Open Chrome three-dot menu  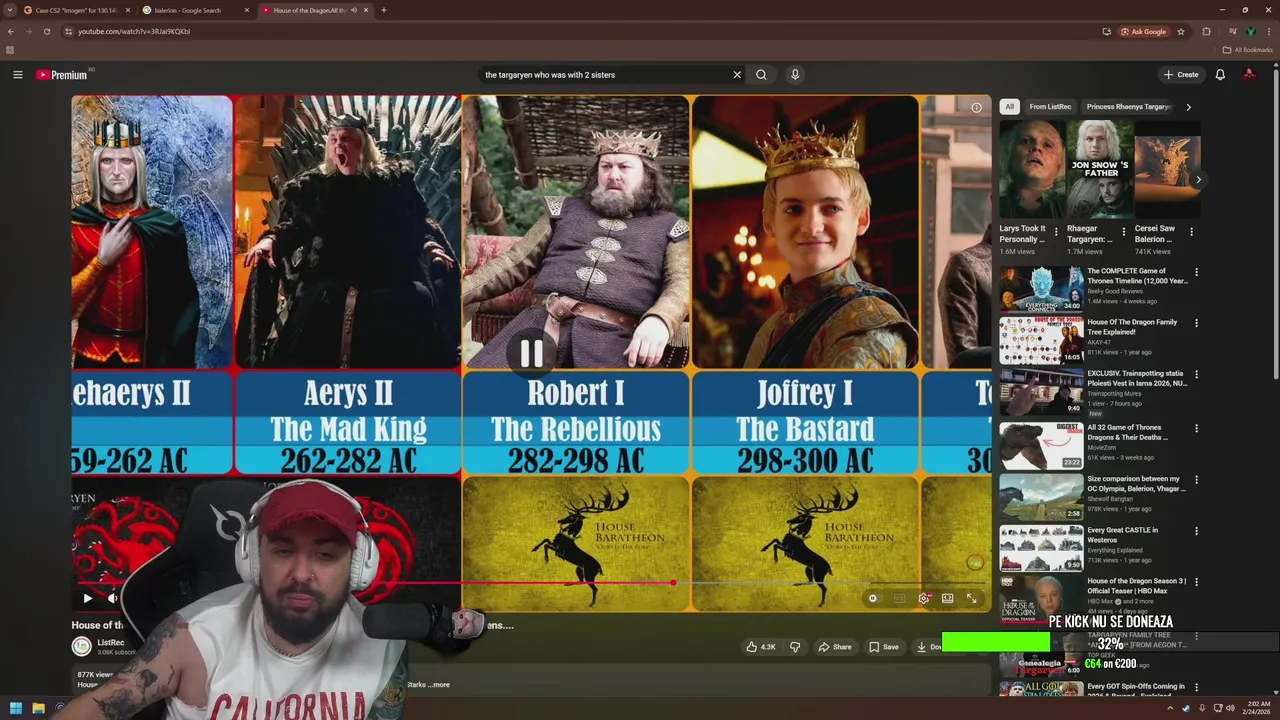(x=1268, y=31)
